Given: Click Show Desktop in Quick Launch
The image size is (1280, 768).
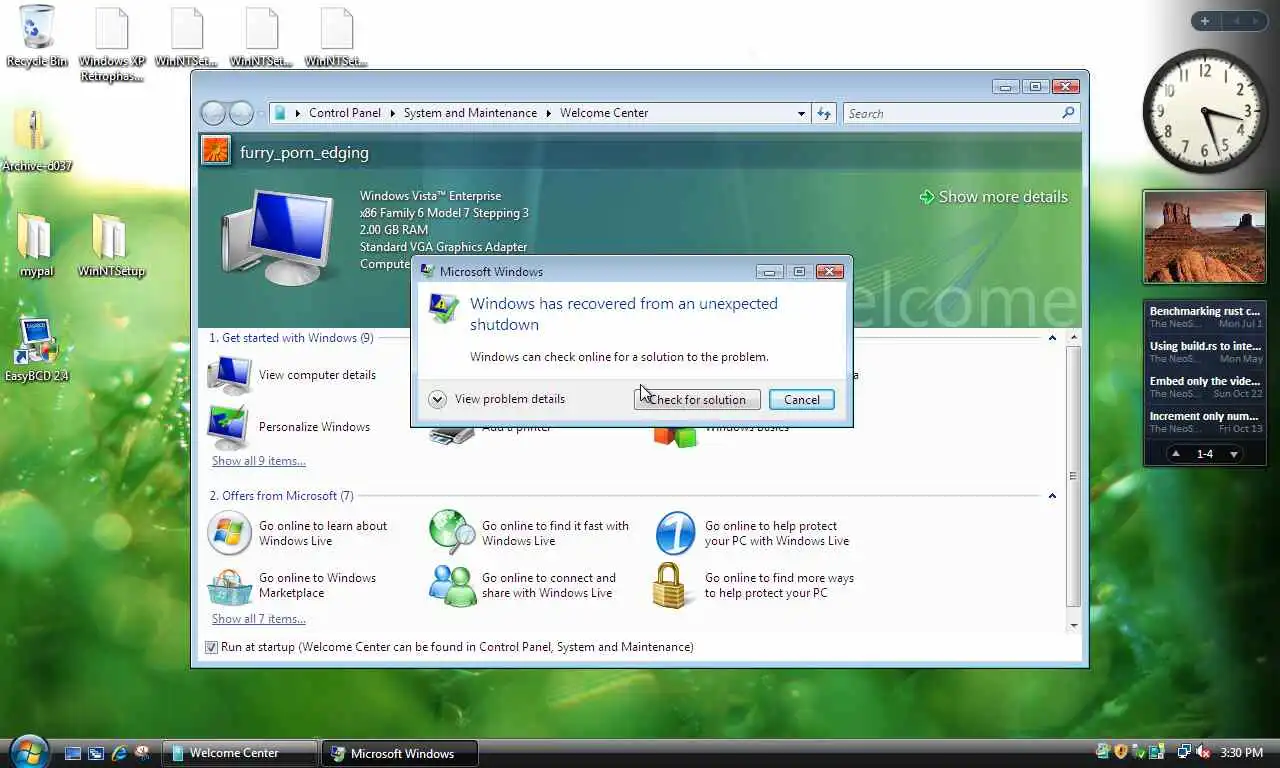Looking at the screenshot, I should 74,752.
